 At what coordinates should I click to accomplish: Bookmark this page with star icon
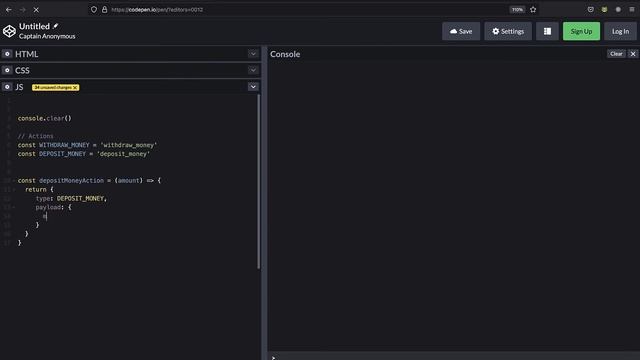pyautogui.click(x=533, y=9)
